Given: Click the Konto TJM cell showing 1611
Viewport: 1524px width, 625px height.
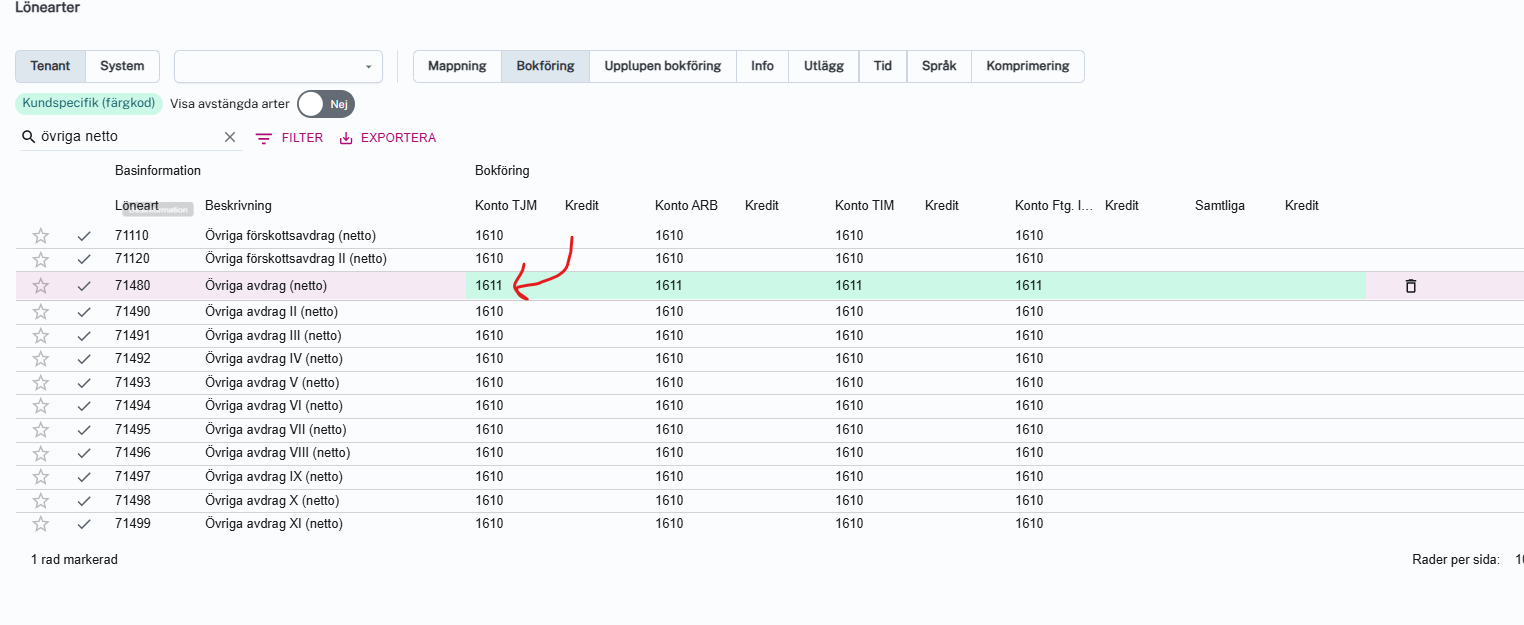Looking at the screenshot, I should [x=489, y=286].
